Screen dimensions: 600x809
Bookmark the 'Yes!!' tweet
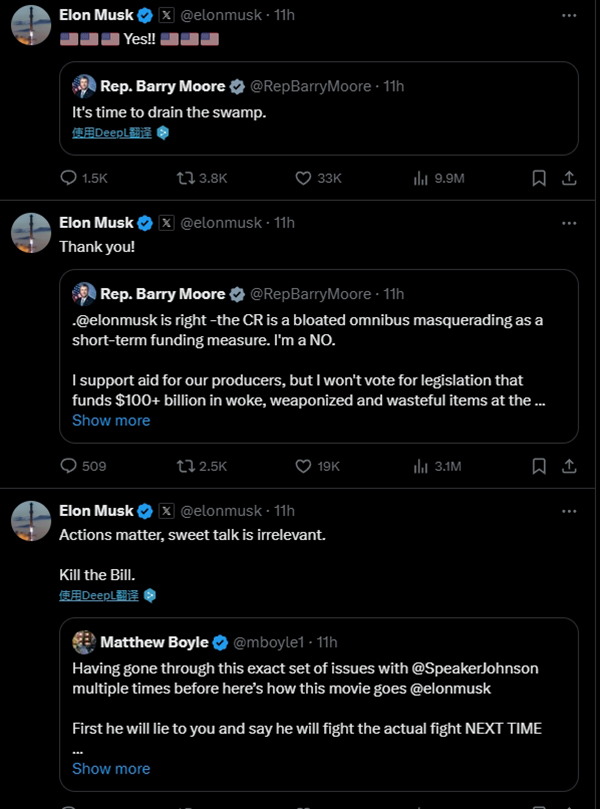click(538, 178)
